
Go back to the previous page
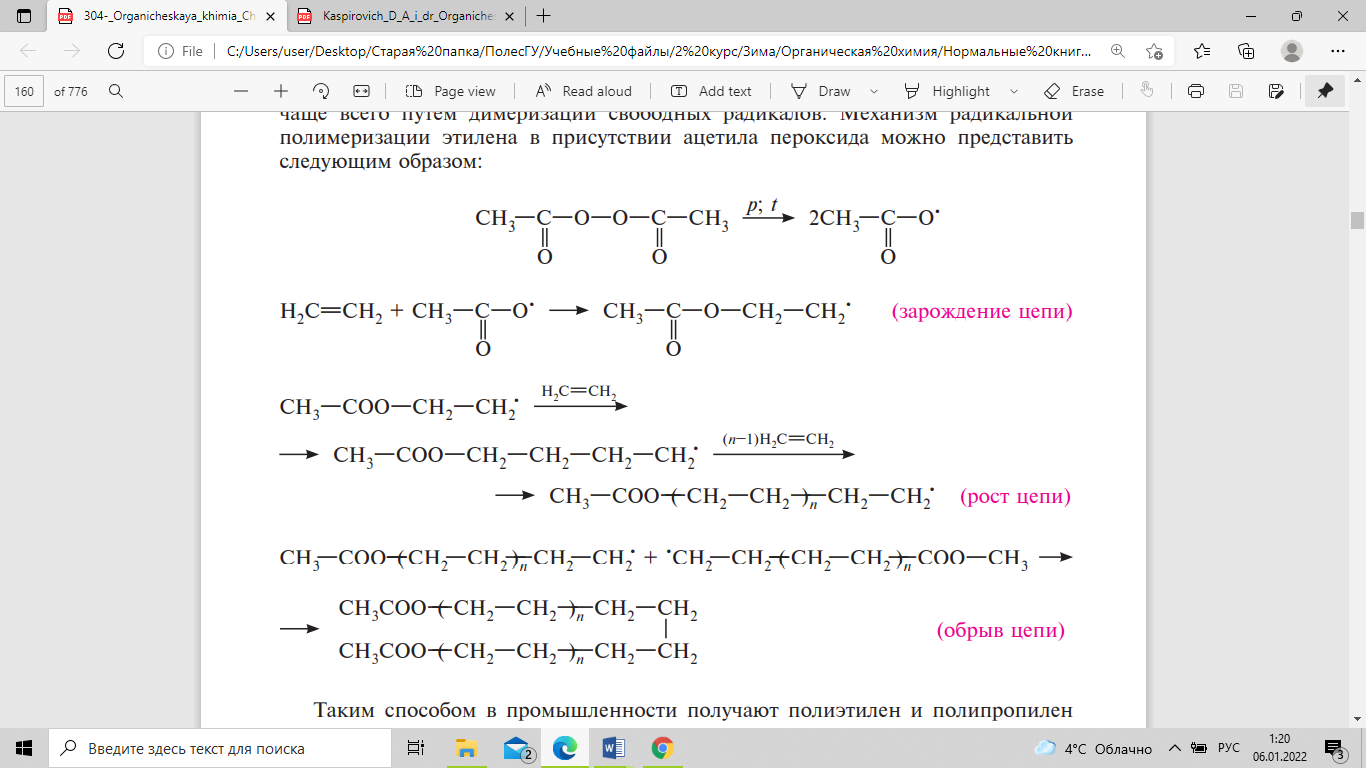28,51
